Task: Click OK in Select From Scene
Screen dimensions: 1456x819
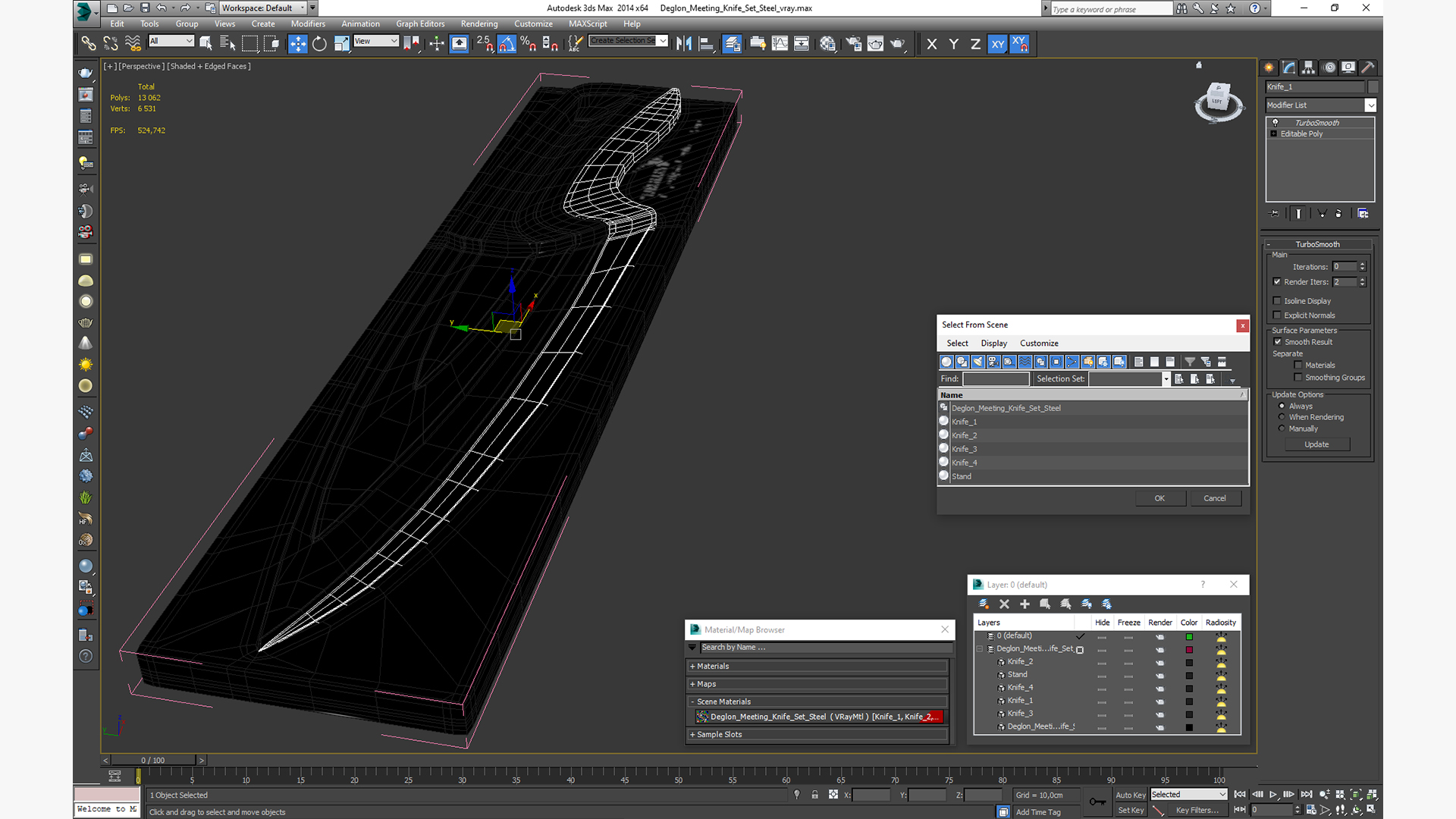Action: [x=1159, y=498]
